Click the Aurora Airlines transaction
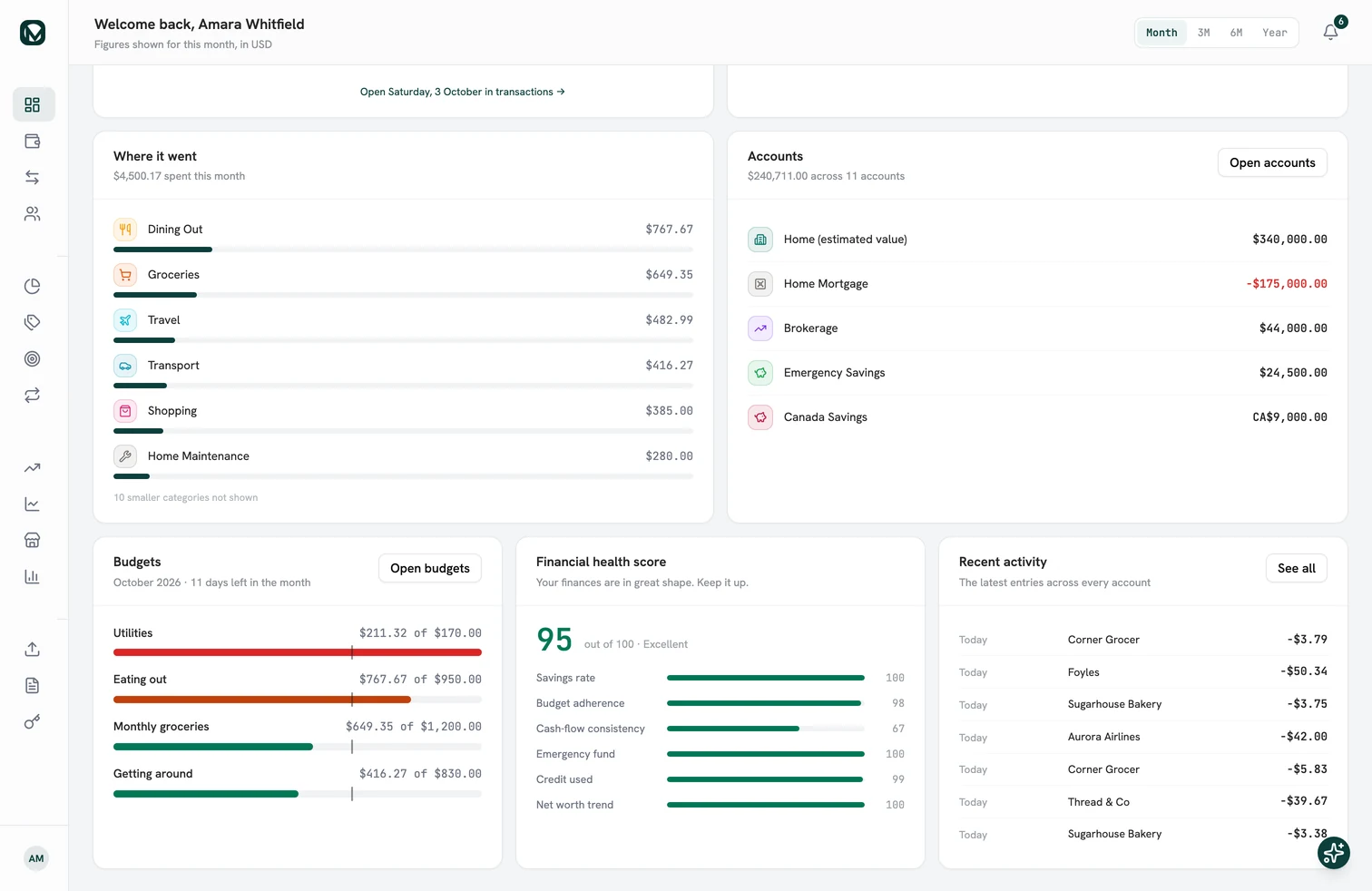This screenshot has height=891, width=1372. point(1143,737)
